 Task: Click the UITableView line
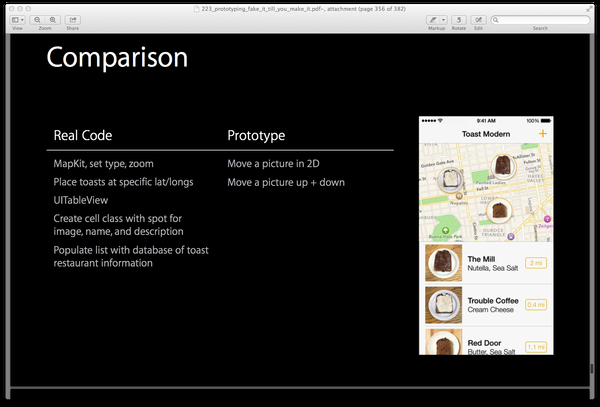pos(81,200)
